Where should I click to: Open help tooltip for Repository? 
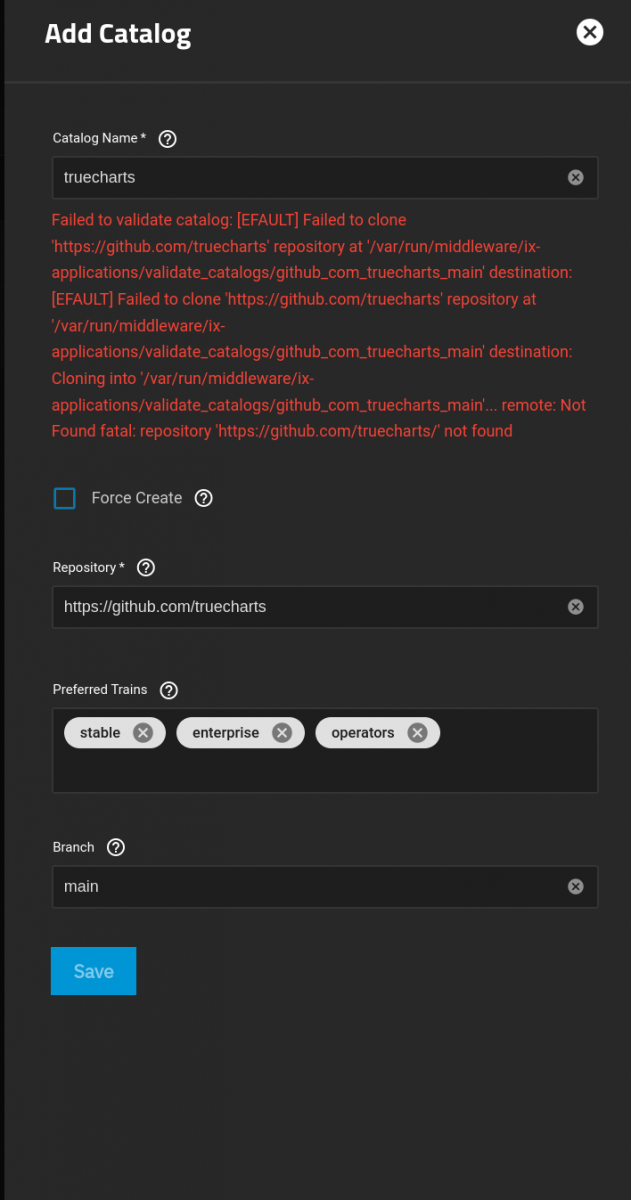[x=146, y=568]
